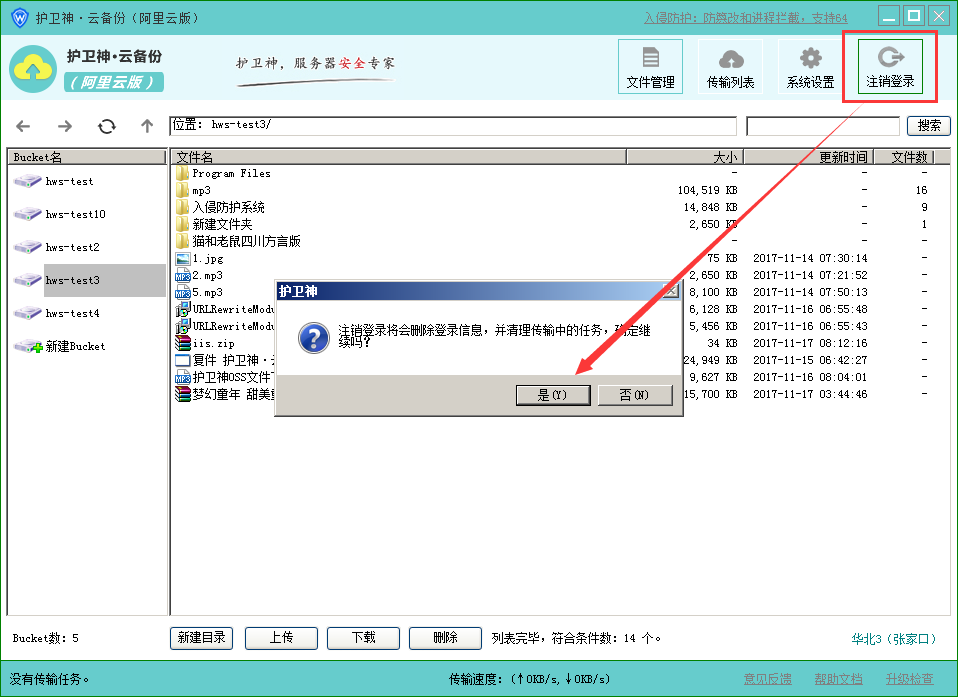Open 系统设置 system settings

tap(810, 67)
